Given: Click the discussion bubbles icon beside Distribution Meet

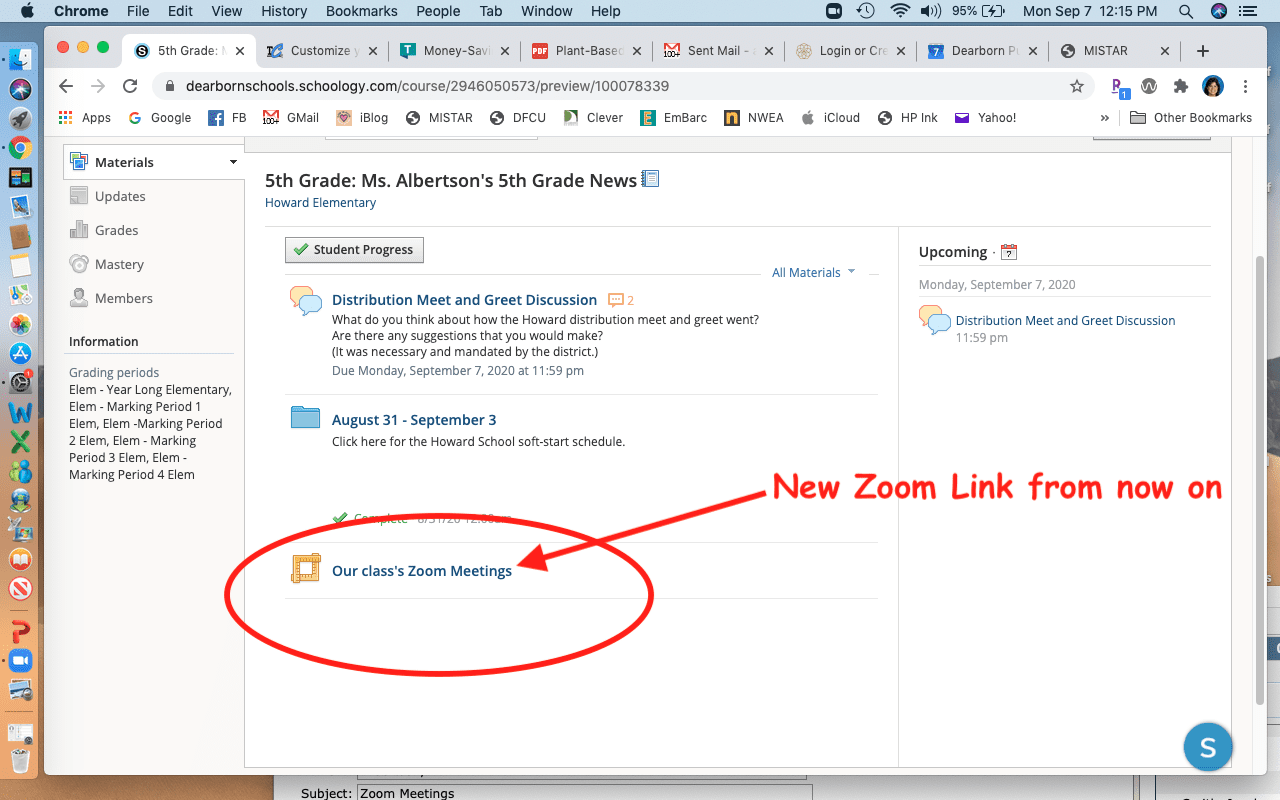Looking at the screenshot, I should pos(306,300).
